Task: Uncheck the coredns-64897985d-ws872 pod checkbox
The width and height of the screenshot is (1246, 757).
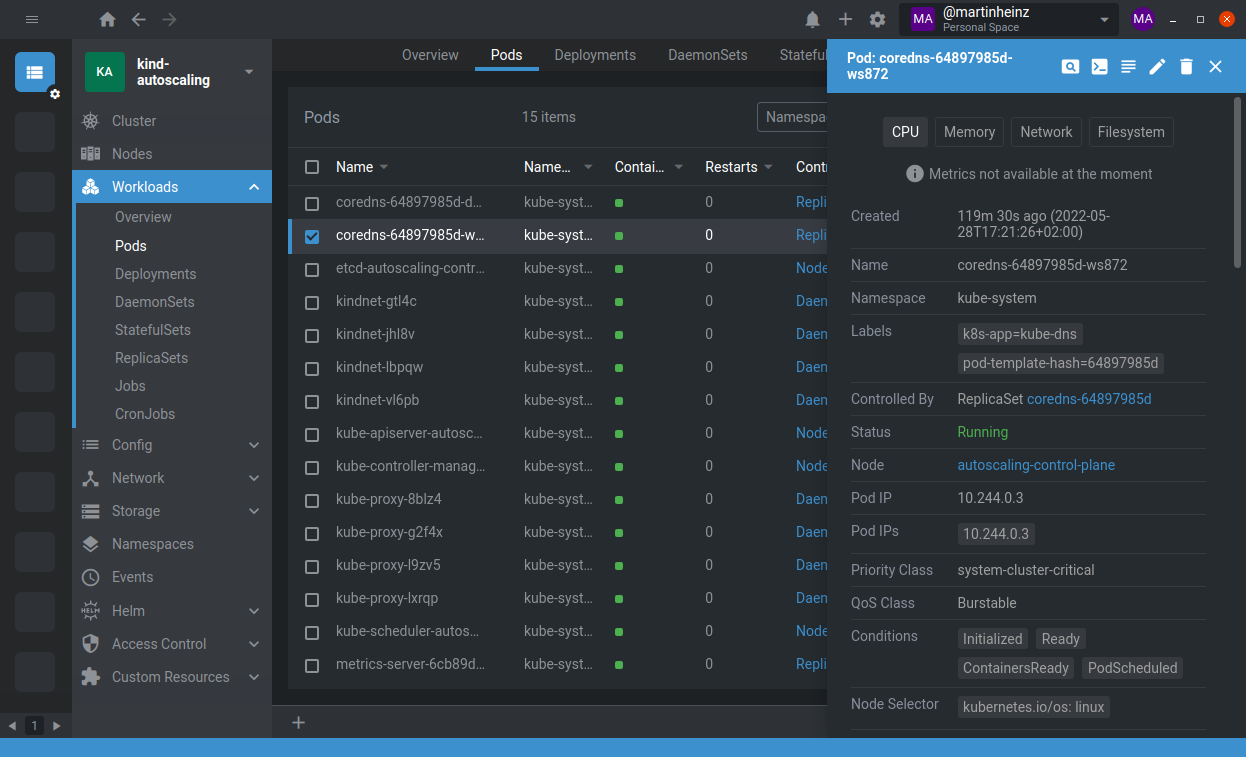Action: tap(312, 237)
